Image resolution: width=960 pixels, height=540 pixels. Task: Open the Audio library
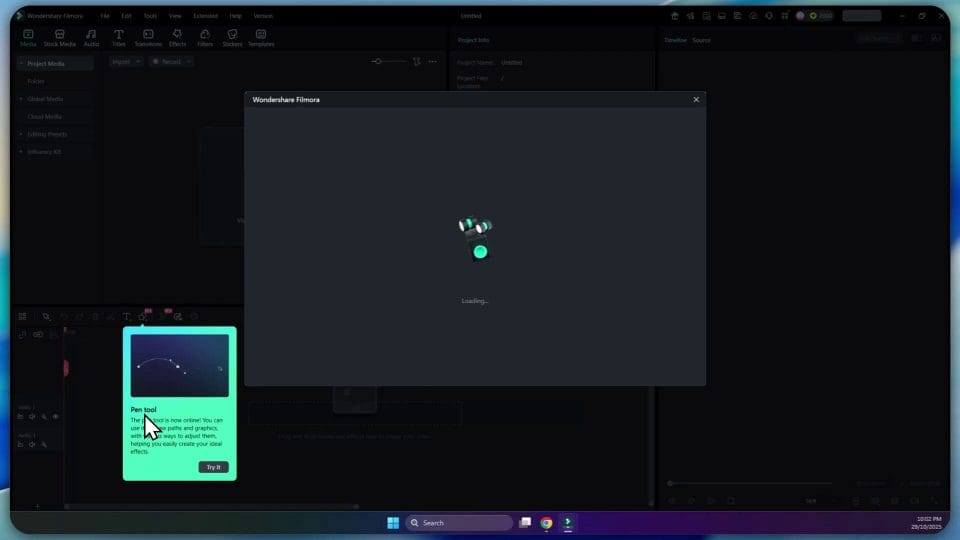tap(91, 37)
